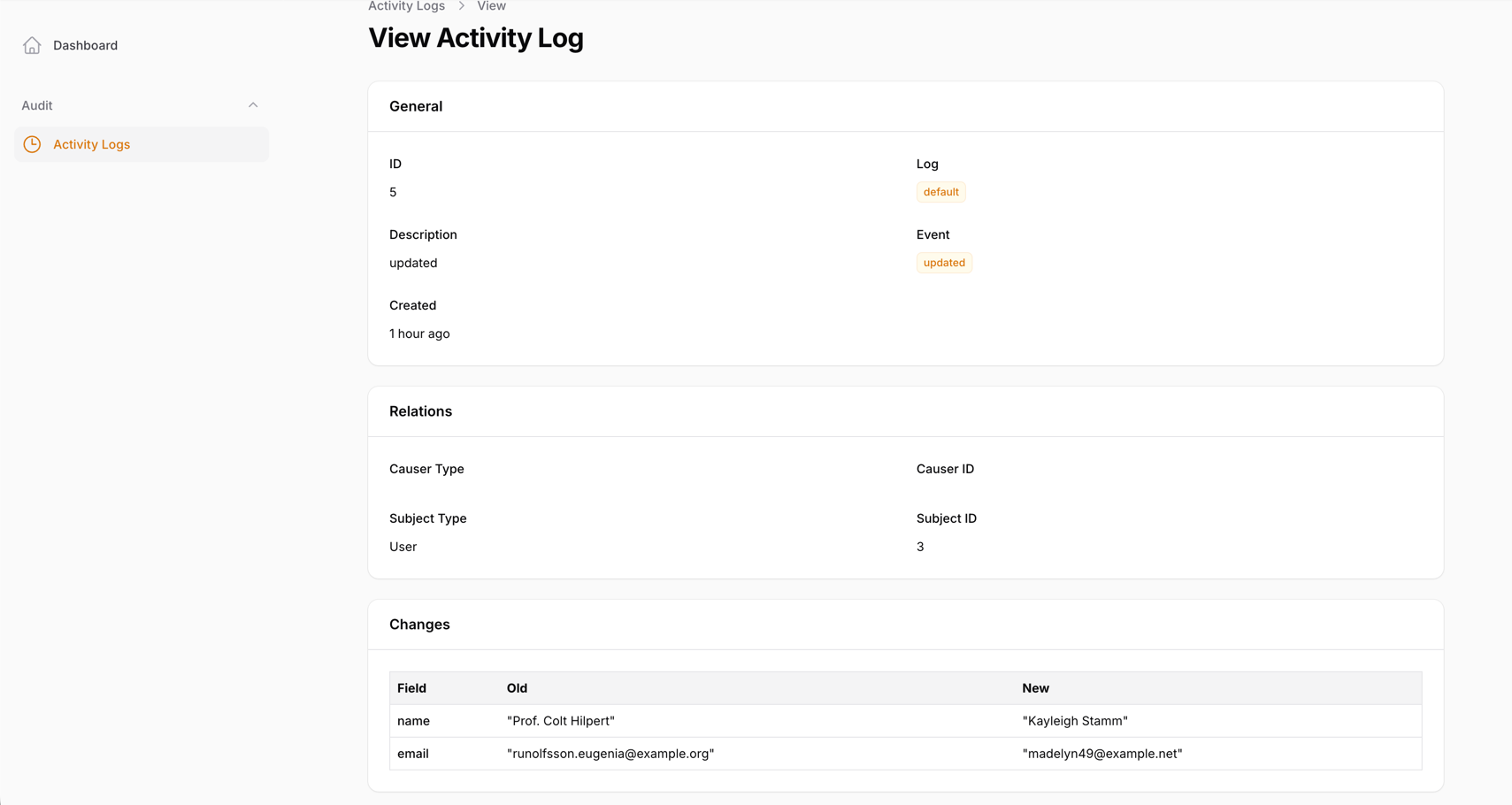Select the updated event badge
Image resolution: width=1512 pixels, height=805 pixels.
944,262
